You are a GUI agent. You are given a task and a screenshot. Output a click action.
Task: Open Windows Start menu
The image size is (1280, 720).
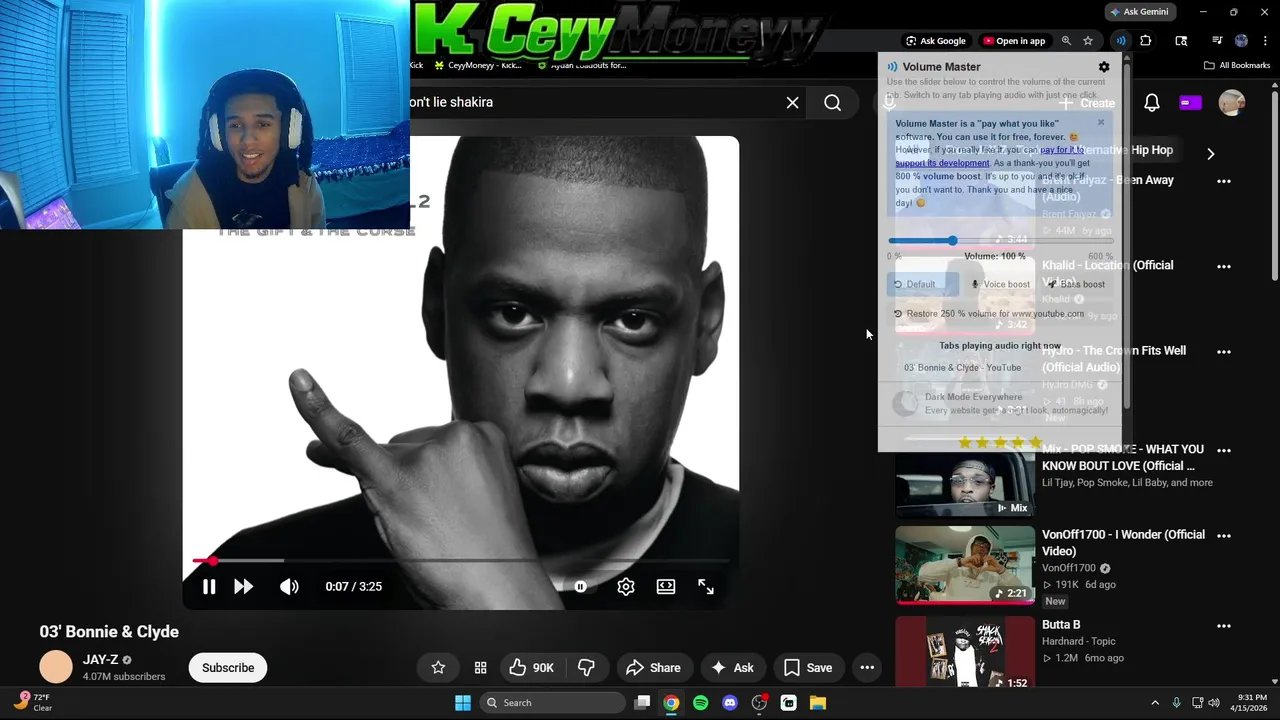(463, 703)
